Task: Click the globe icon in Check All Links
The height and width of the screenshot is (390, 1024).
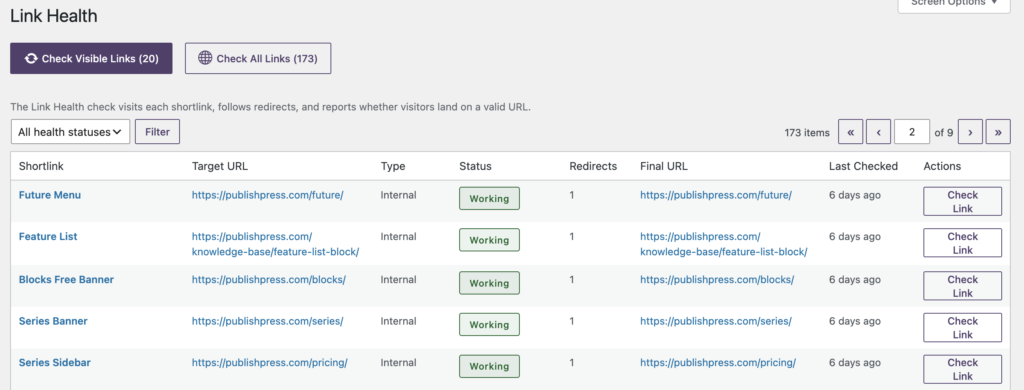Action: click(205, 58)
